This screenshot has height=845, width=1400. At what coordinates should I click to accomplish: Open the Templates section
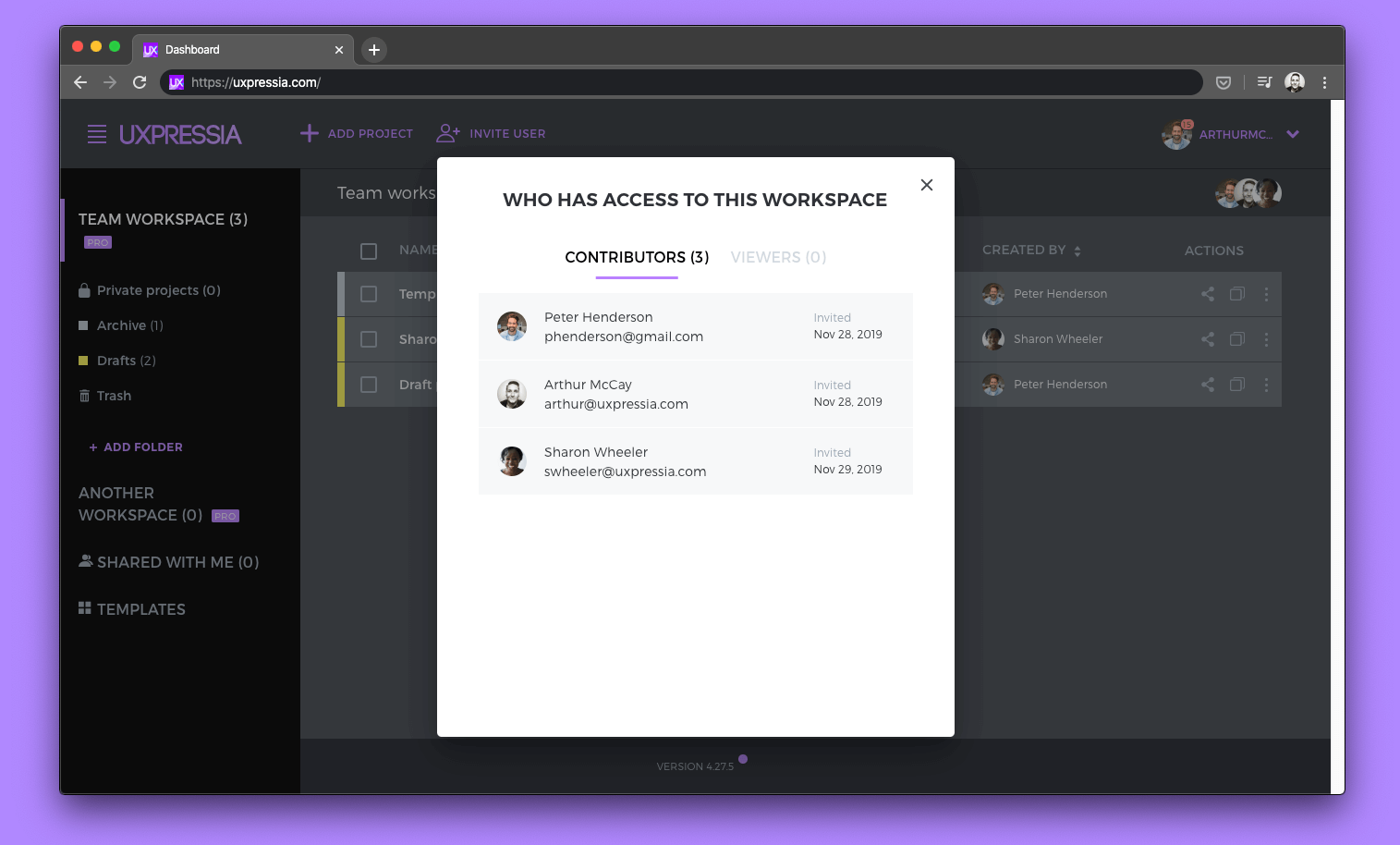click(x=141, y=609)
